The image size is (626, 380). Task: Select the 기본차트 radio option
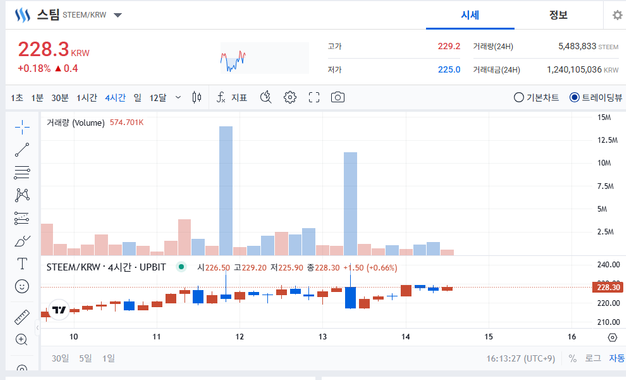pos(536,97)
